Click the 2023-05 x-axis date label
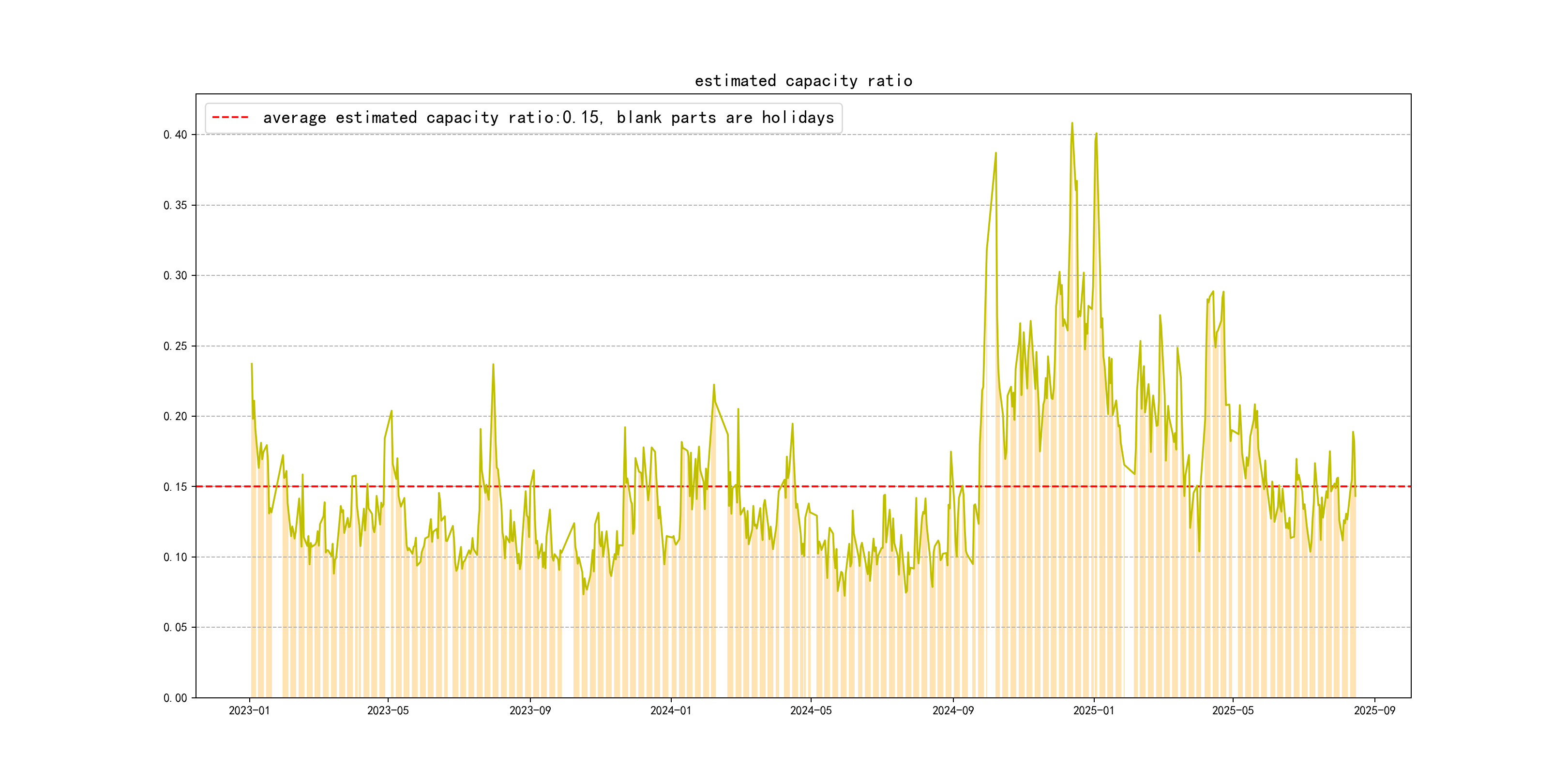The width and height of the screenshot is (1568, 784). (x=388, y=711)
